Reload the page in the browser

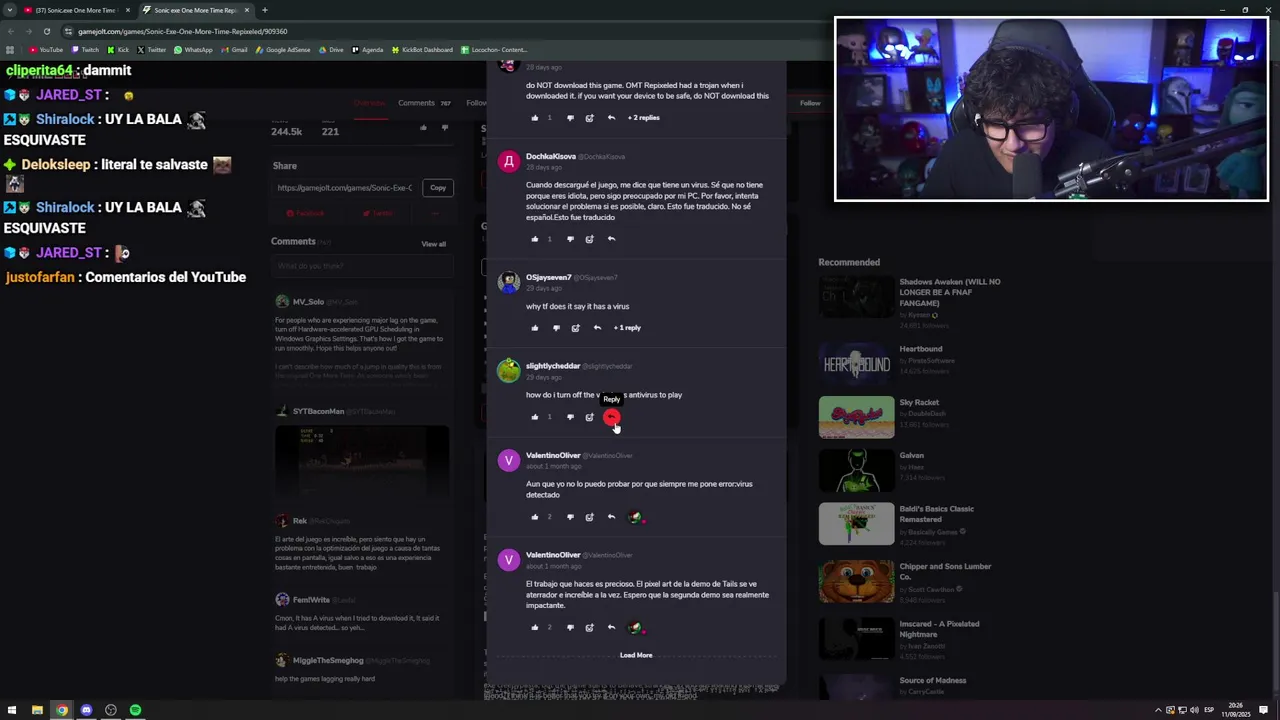tap(47, 31)
